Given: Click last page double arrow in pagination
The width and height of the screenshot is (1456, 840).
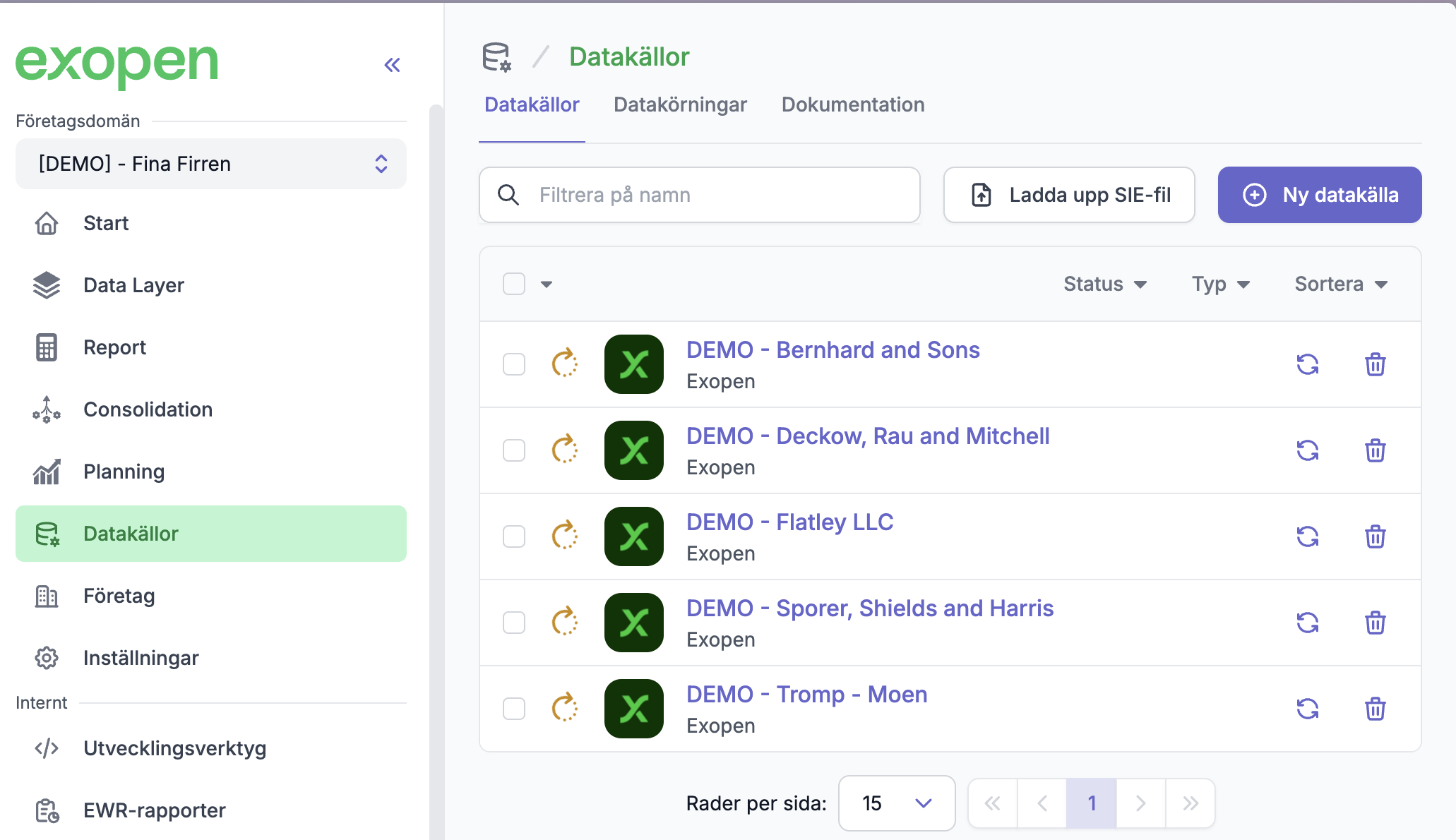Looking at the screenshot, I should pos(1191,803).
